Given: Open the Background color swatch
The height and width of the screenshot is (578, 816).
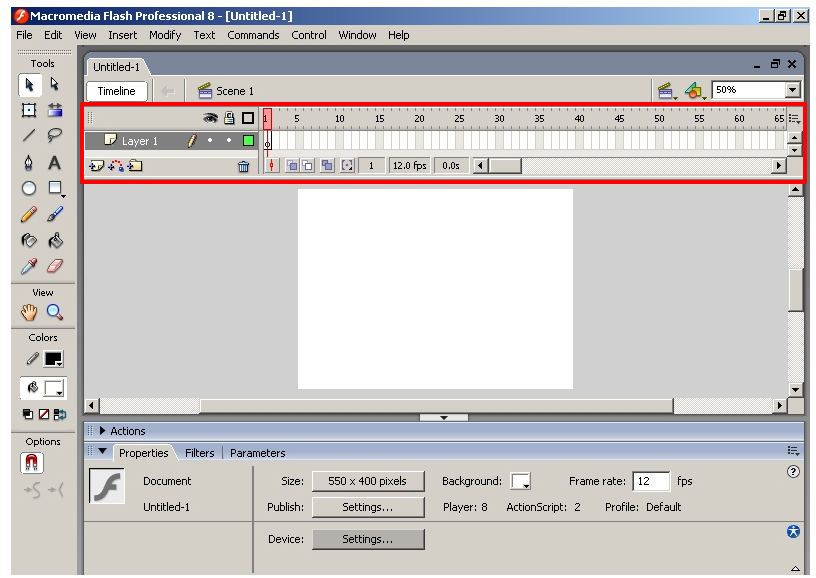Looking at the screenshot, I should click(520, 481).
